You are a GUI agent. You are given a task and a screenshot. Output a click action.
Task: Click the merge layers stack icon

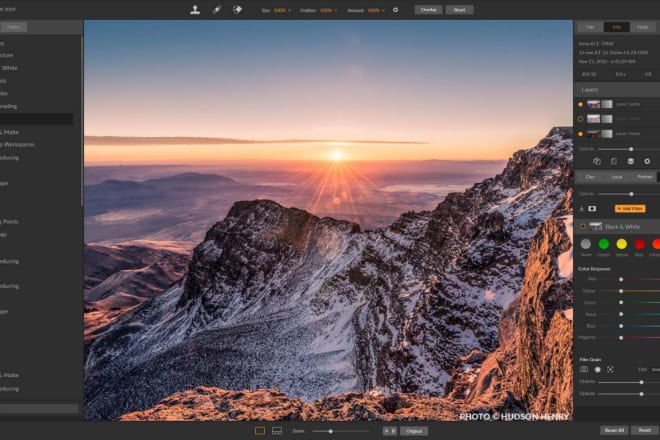[631, 161]
